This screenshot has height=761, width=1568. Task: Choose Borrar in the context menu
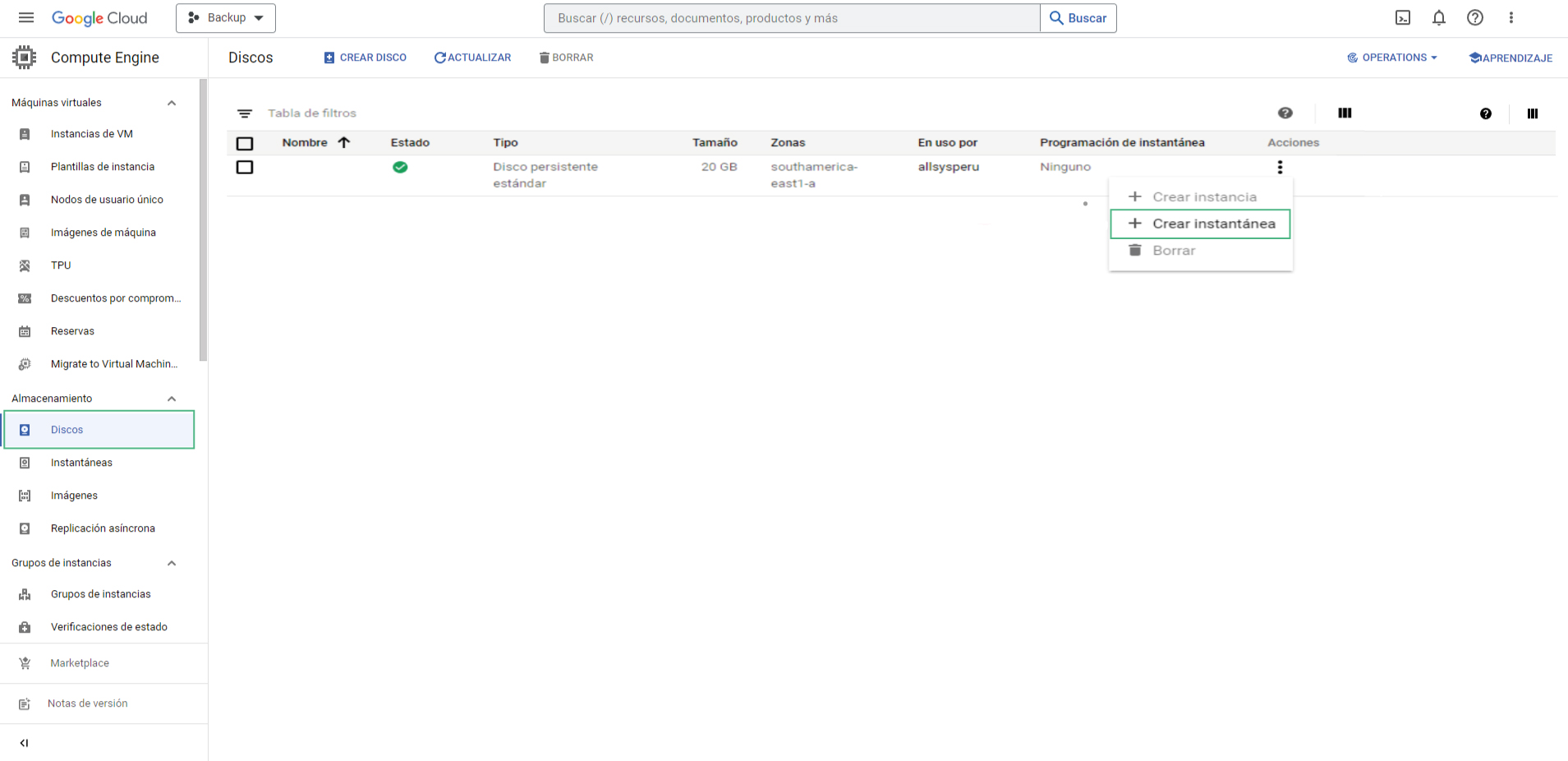1173,251
